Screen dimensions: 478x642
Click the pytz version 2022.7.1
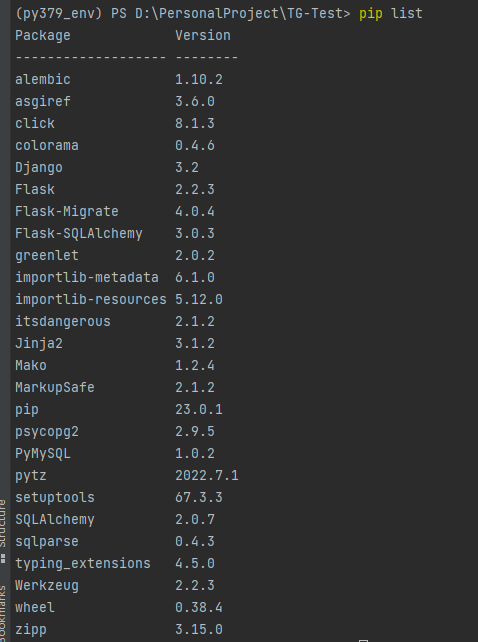click(206, 475)
